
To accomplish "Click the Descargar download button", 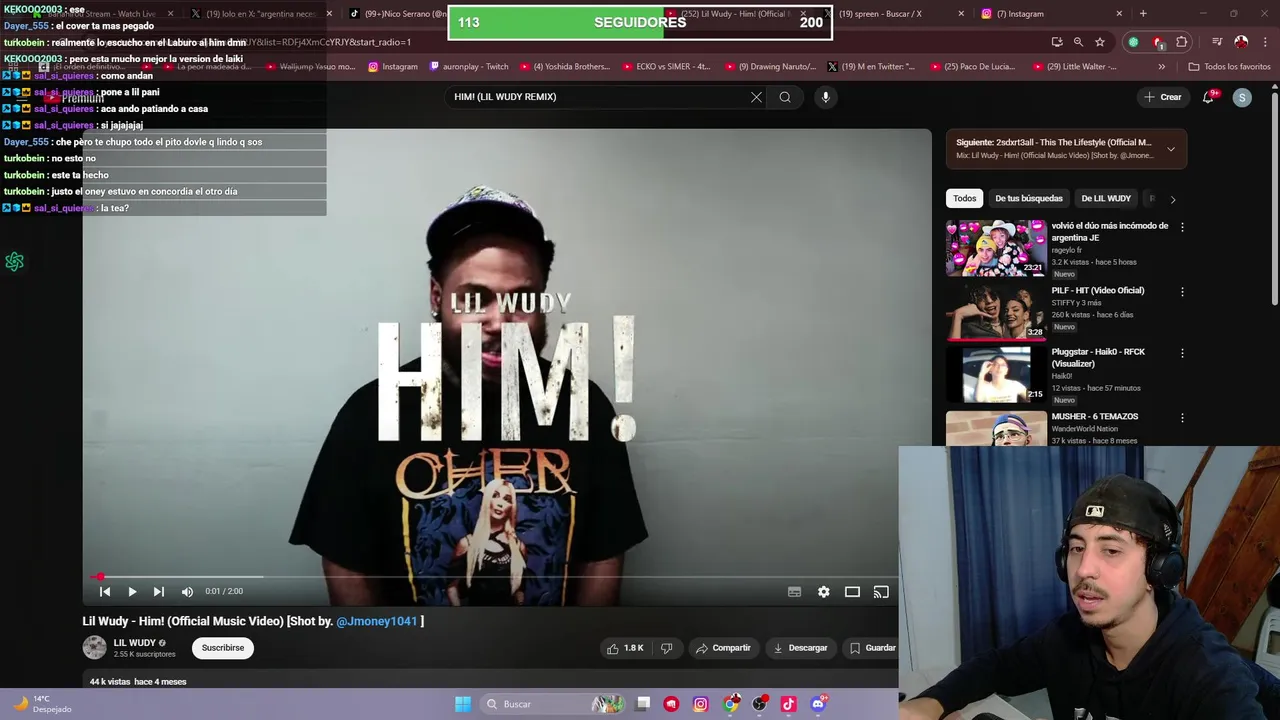I will click(800, 648).
